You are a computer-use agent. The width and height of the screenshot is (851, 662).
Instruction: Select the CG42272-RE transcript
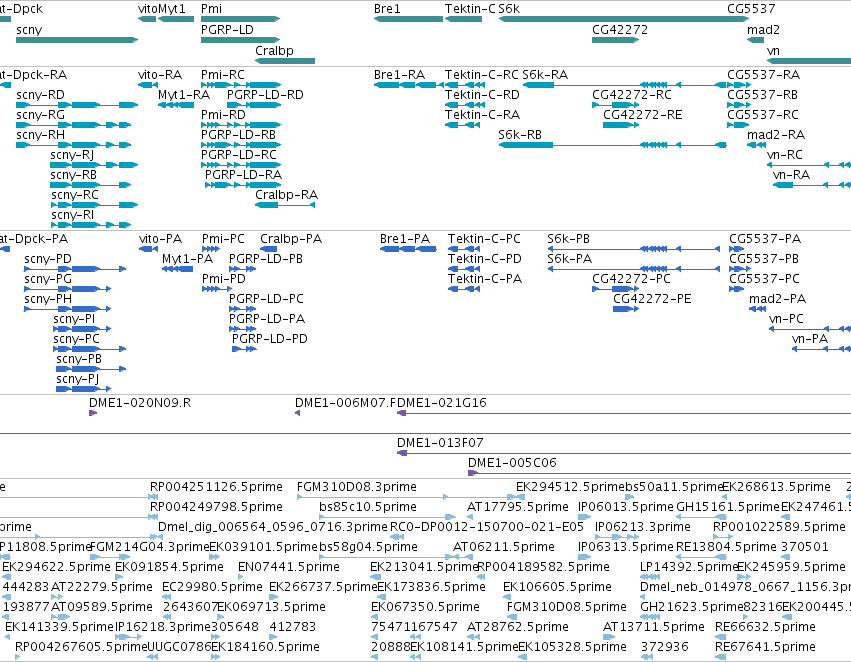point(621,125)
